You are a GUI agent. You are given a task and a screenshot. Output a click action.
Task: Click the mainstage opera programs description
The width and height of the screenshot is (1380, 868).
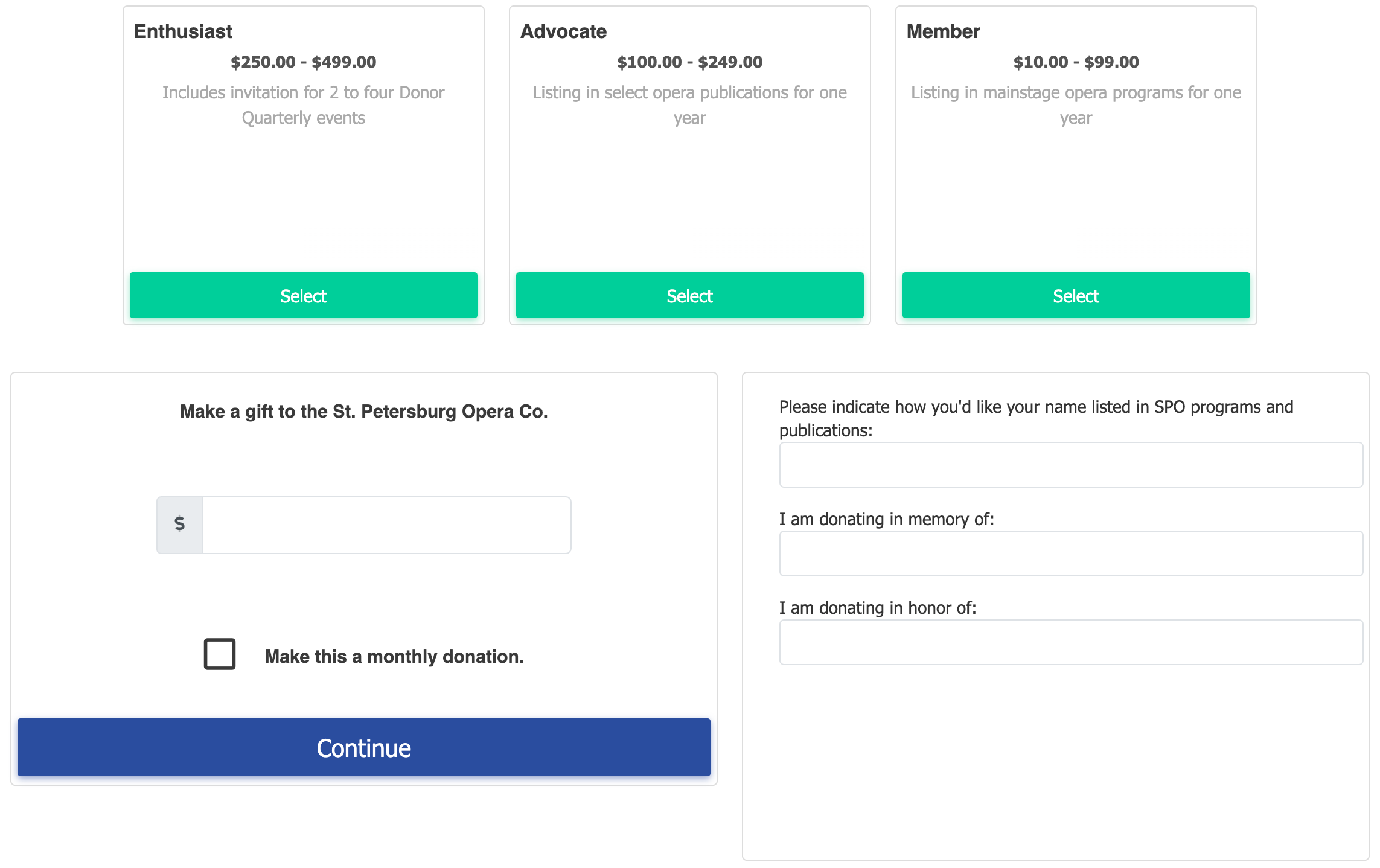pyautogui.click(x=1076, y=105)
